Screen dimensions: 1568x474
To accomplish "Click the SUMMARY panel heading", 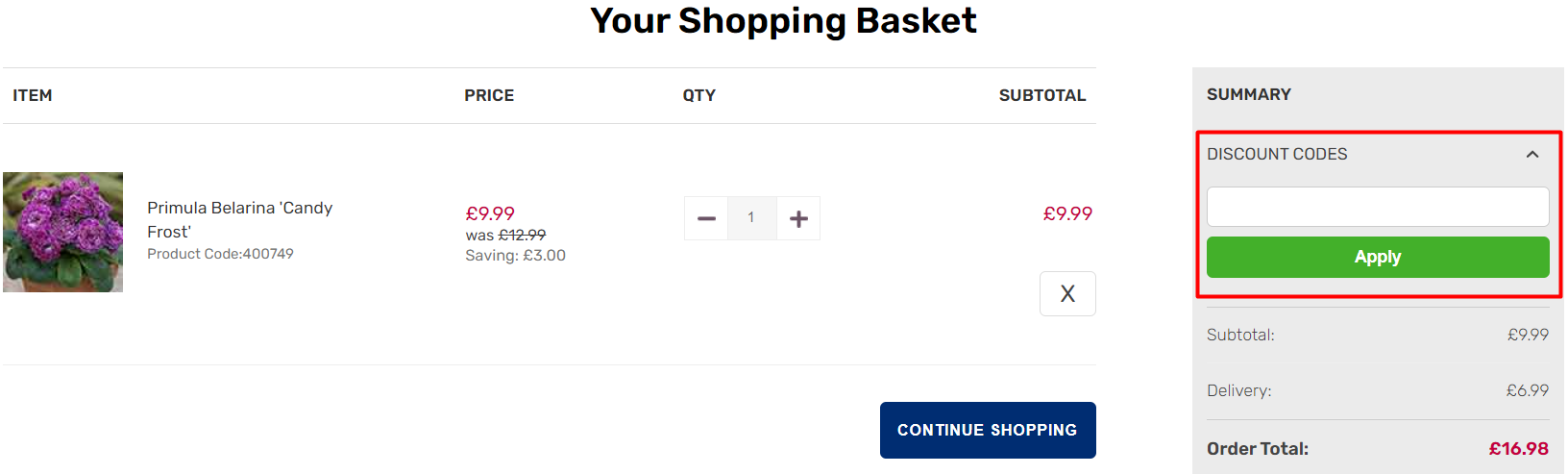I will 1249,95.
